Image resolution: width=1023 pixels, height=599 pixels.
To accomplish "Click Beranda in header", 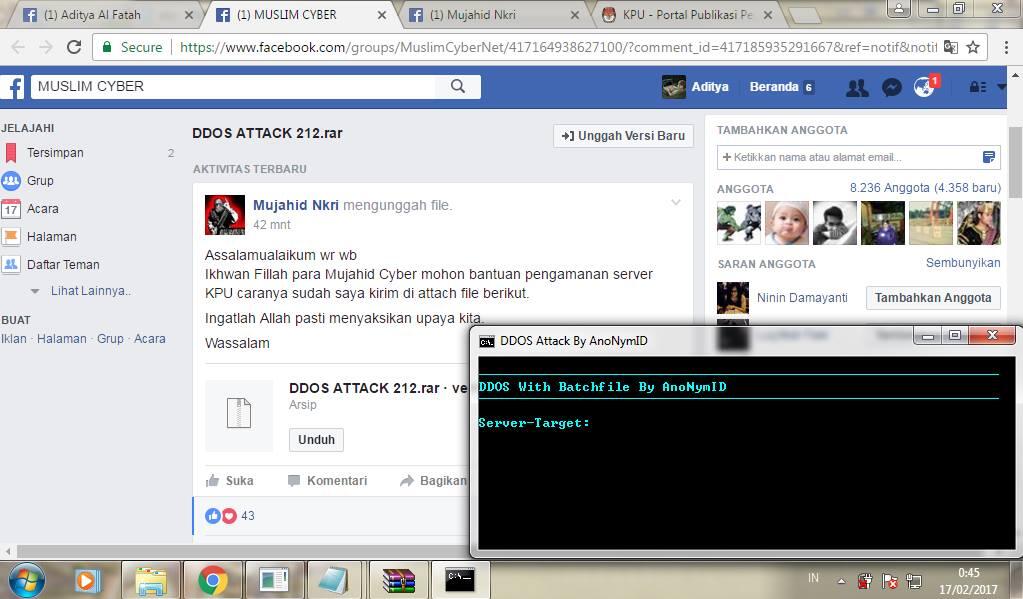I will point(774,87).
